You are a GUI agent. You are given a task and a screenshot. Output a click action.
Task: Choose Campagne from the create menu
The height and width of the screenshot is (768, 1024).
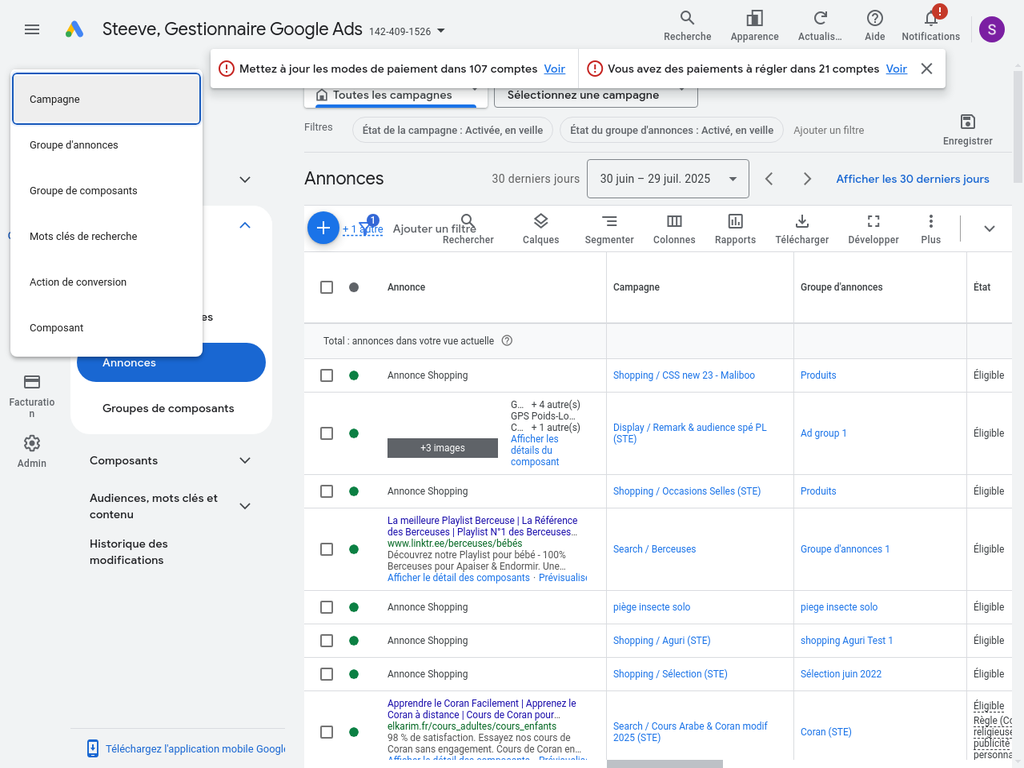(106, 99)
